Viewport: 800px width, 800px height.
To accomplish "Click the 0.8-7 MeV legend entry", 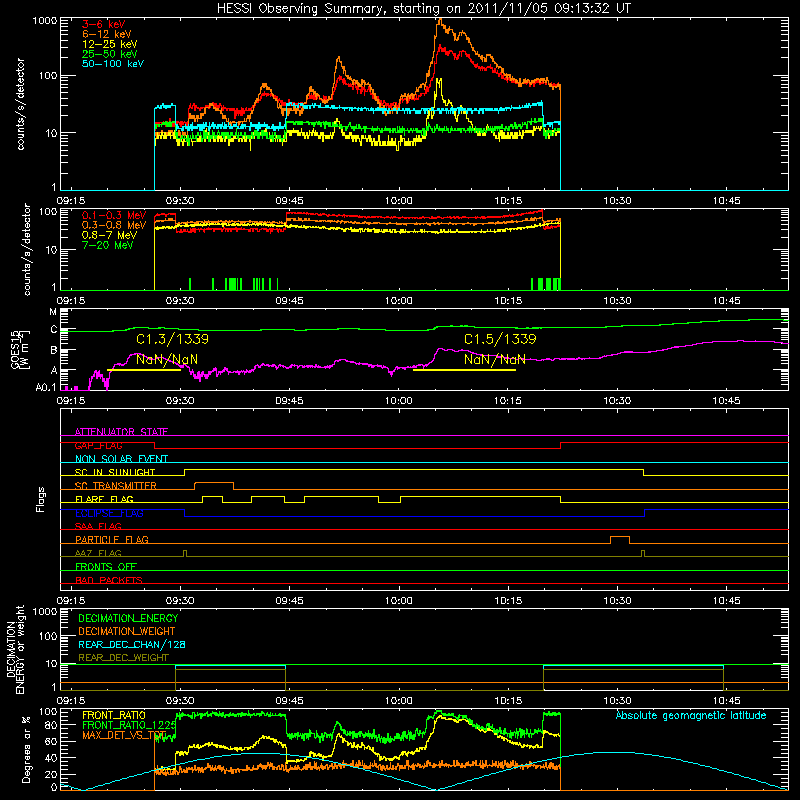I will [x=110, y=235].
